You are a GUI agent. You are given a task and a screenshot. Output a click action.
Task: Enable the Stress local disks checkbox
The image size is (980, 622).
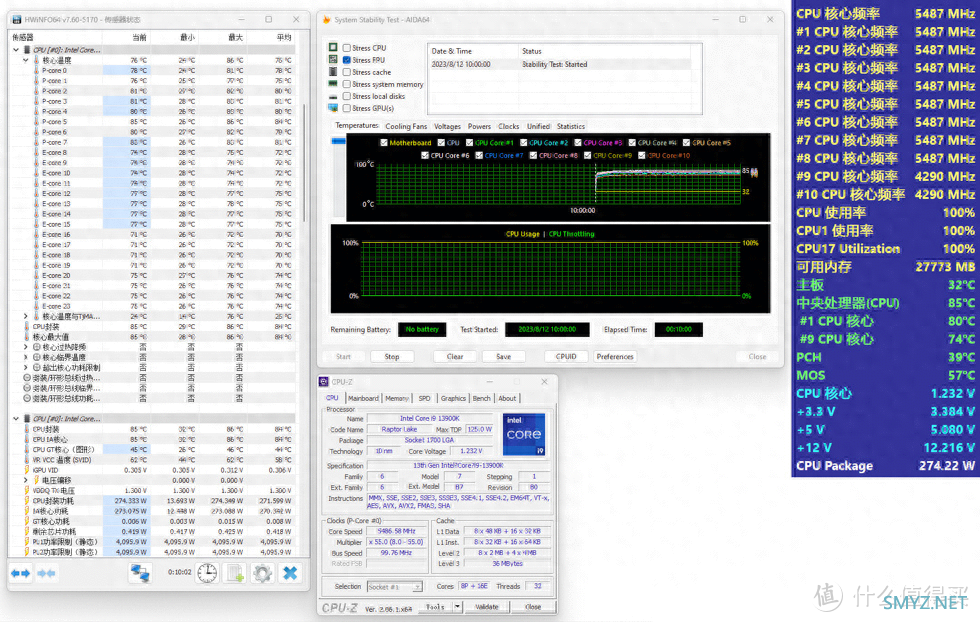point(346,96)
